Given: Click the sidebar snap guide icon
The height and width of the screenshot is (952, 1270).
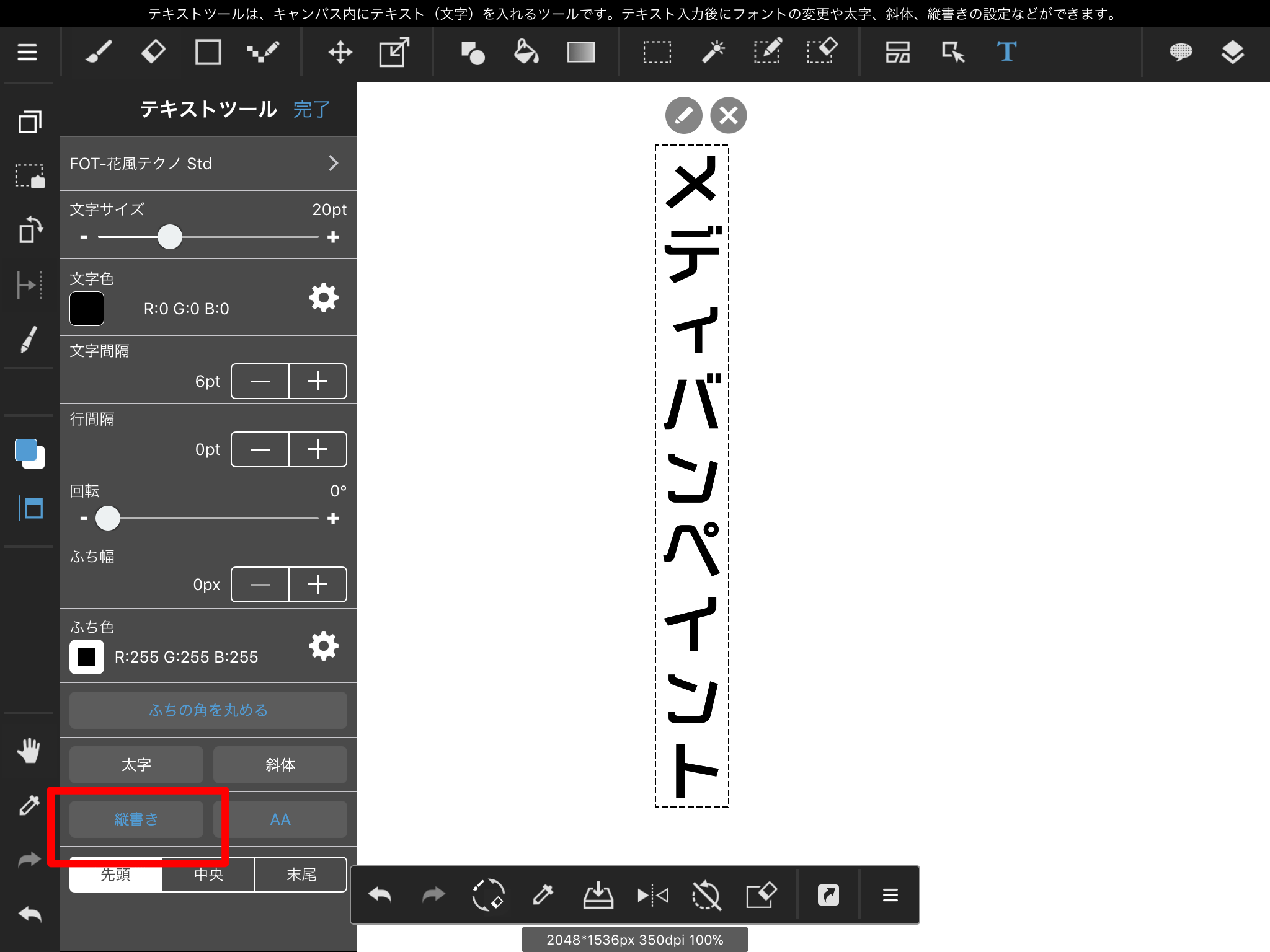Looking at the screenshot, I should click(x=30, y=285).
